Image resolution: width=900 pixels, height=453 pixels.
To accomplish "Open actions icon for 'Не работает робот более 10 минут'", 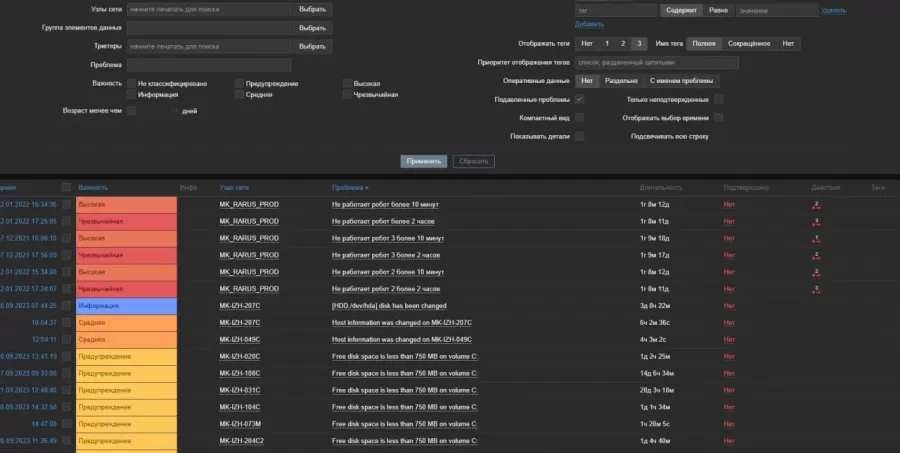I will click(x=816, y=204).
